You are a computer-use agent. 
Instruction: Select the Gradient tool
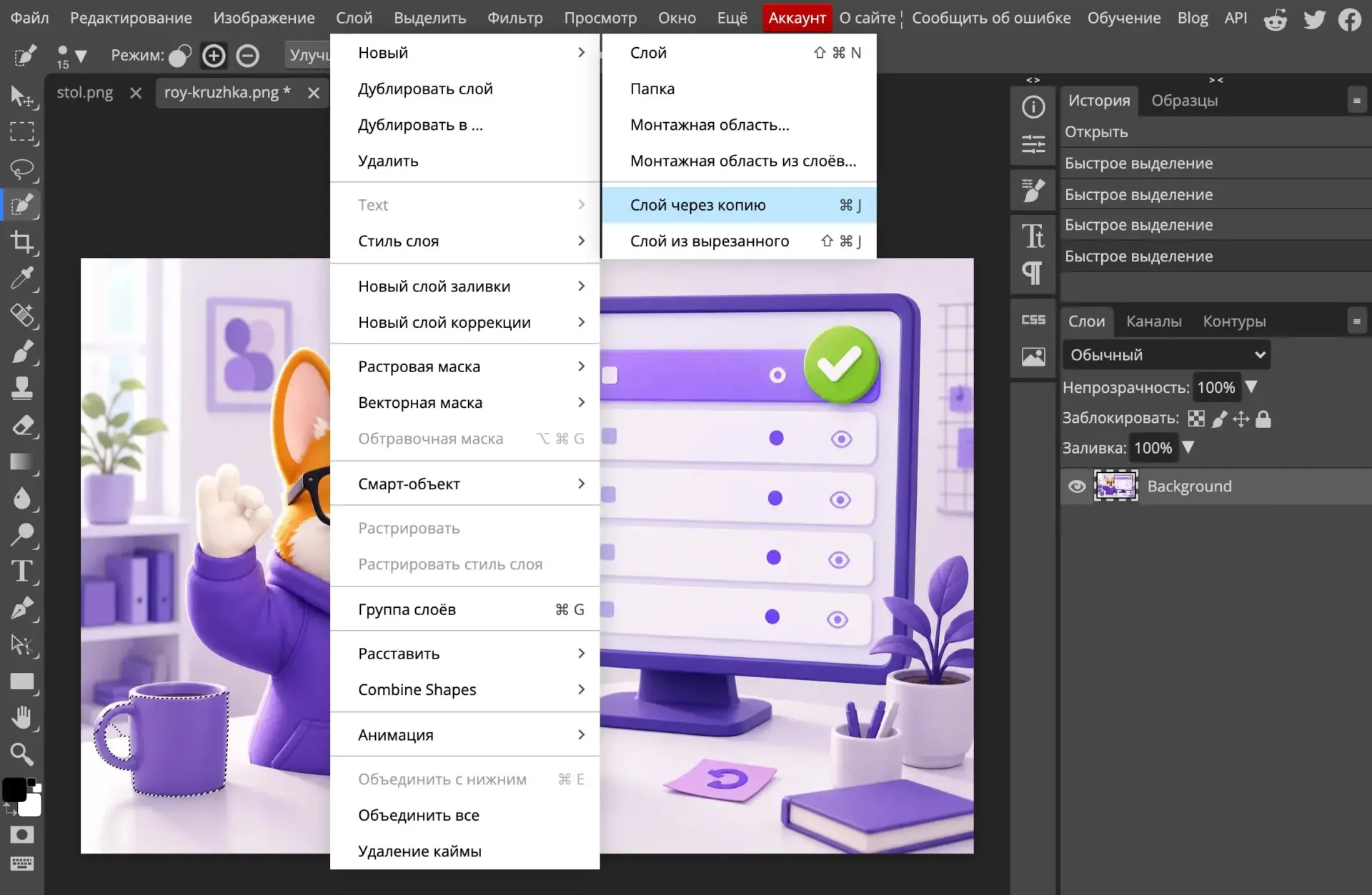coord(21,462)
